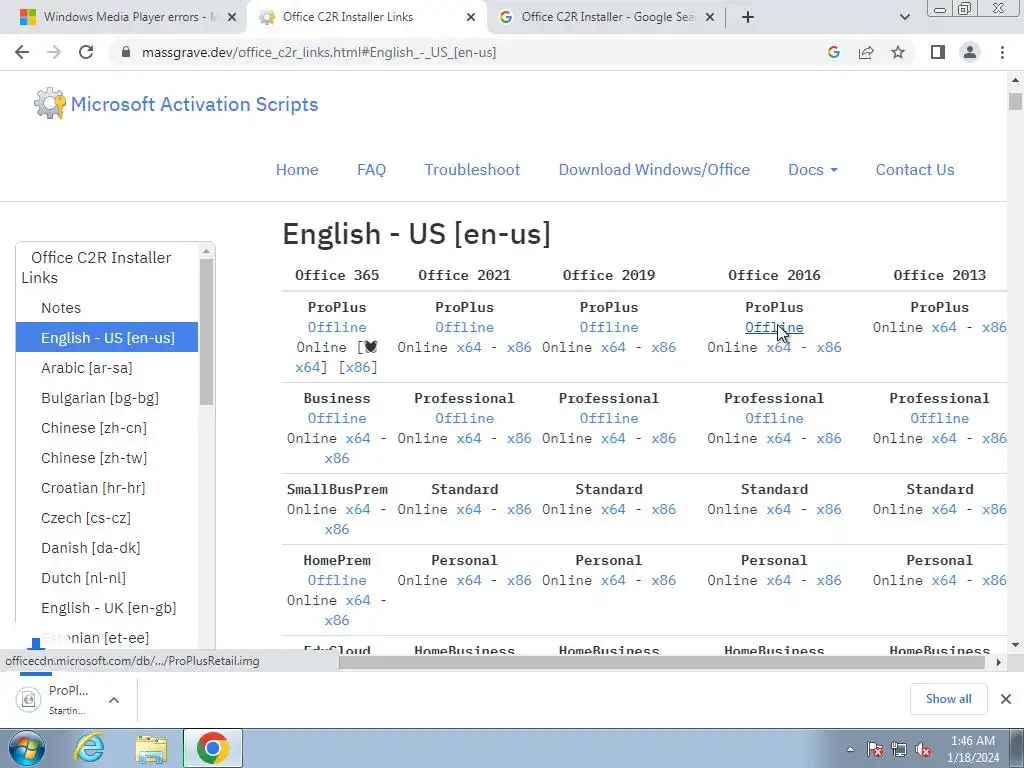1024x768 pixels.
Task: Click the taskbar clock showing 1:46 AM
Action: (x=973, y=749)
